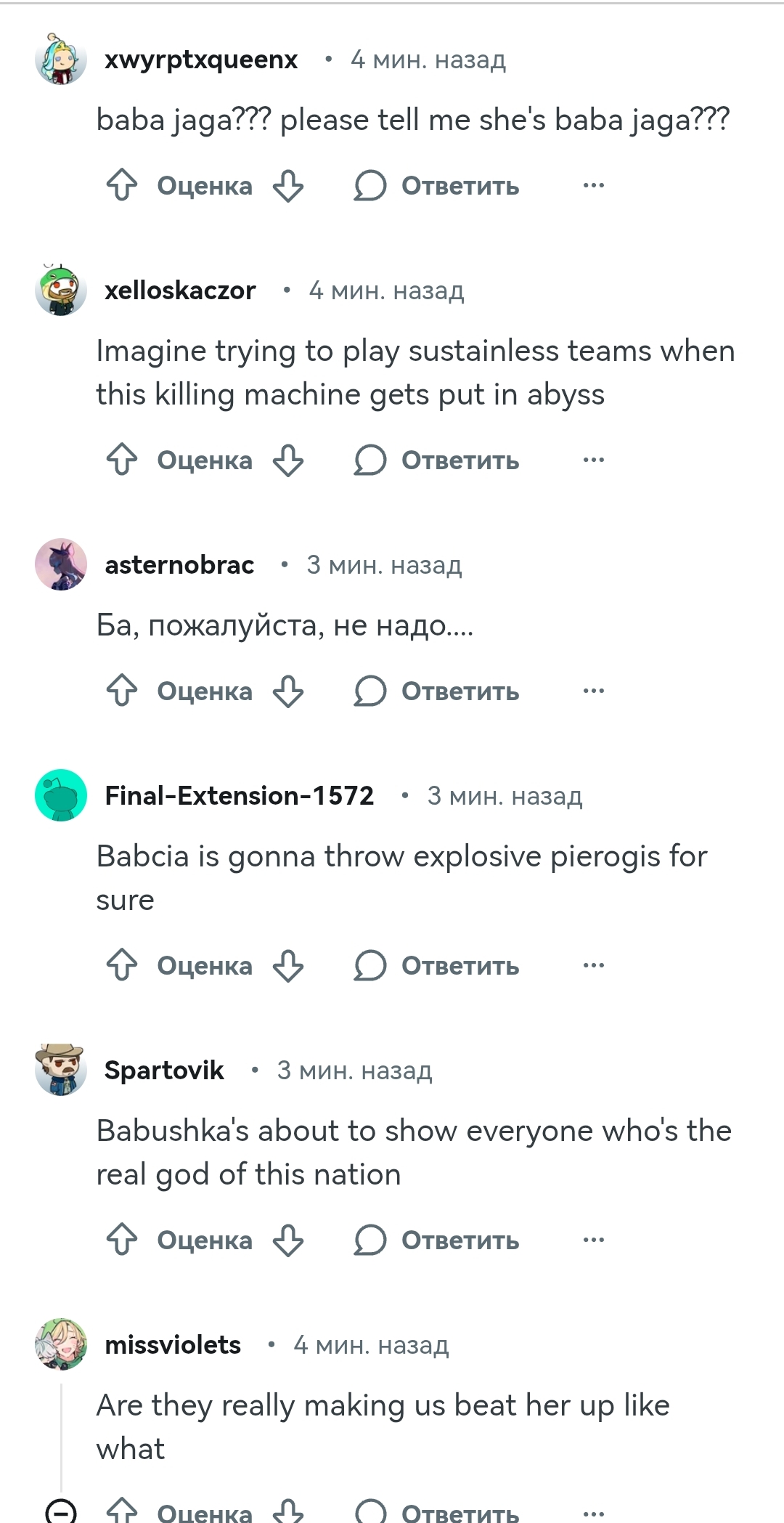Downvote xelloskaczor's sustainless teams comment
This screenshot has height=1523, width=784.
pos(288,460)
